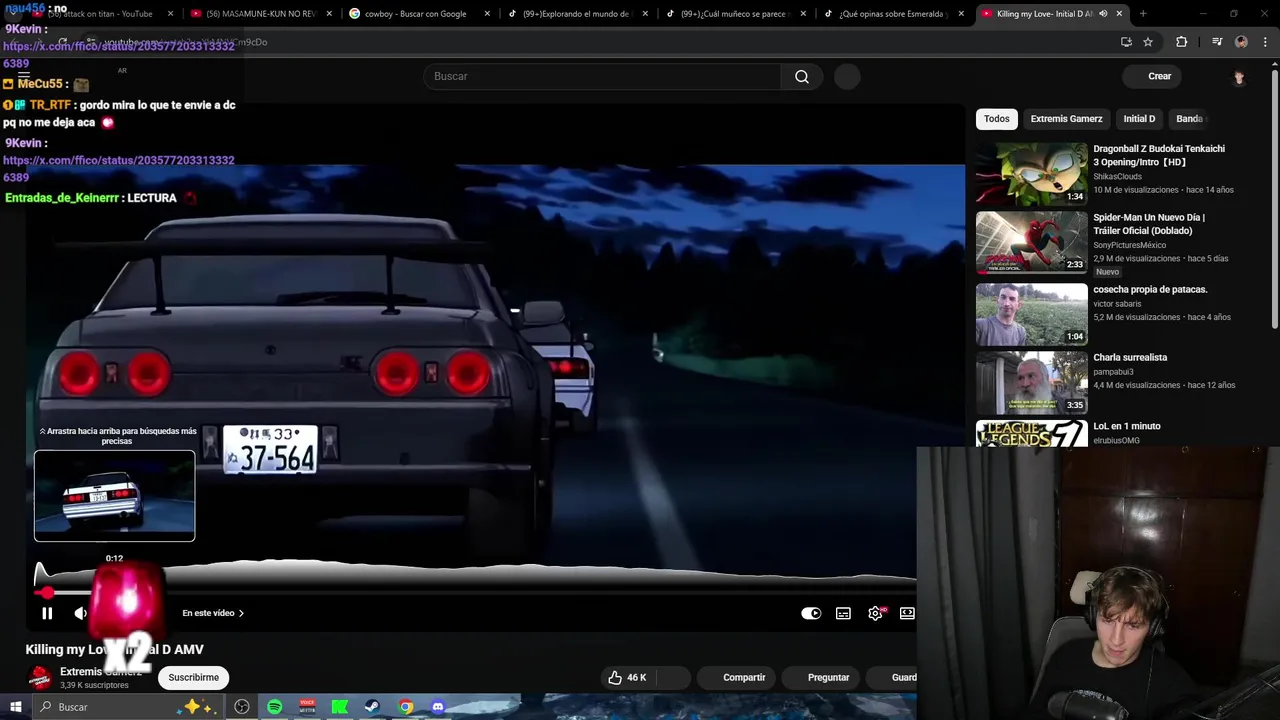Click the install app icon in address bar

[1126, 42]
